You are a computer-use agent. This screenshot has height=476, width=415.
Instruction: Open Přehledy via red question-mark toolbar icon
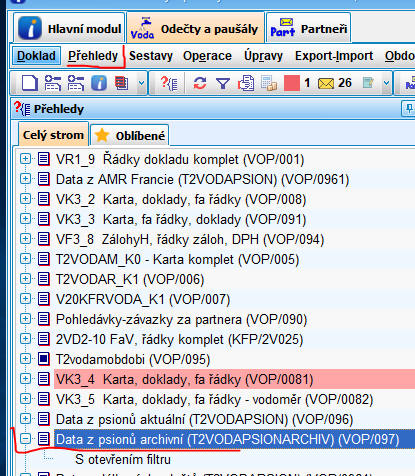[x=169, y=83]
